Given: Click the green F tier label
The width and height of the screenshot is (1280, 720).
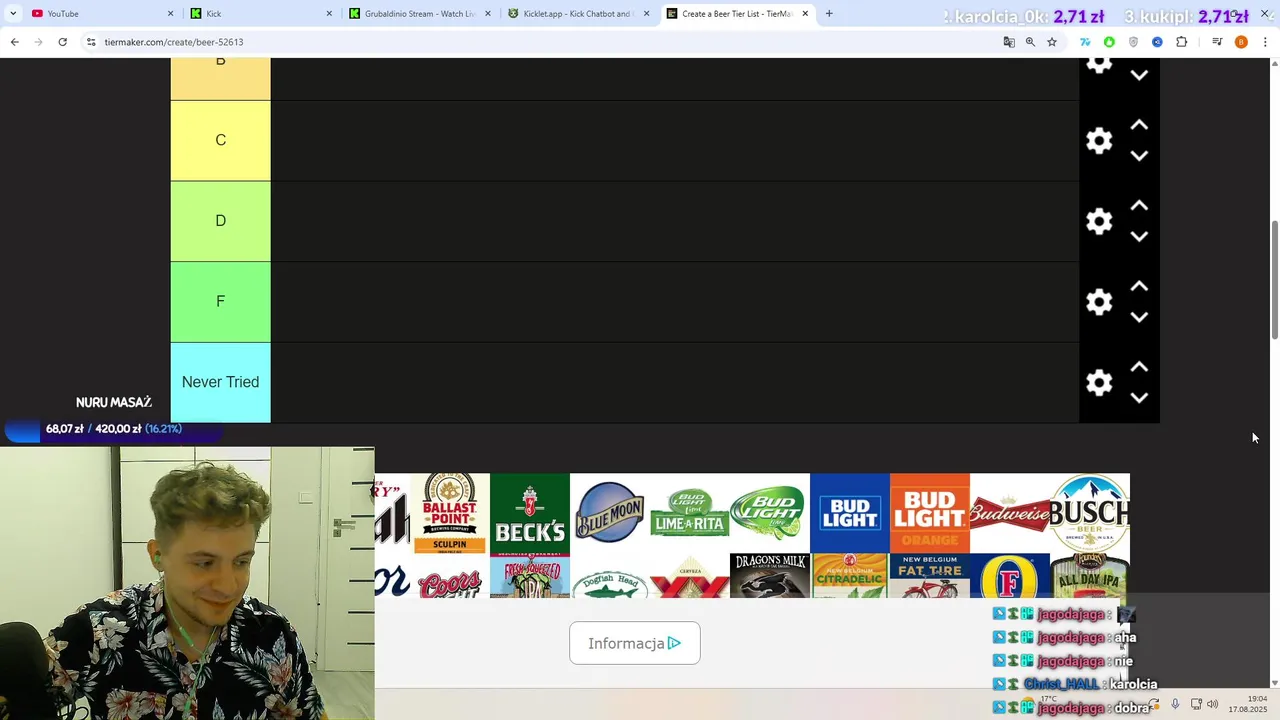Looking at the screenshot, I should point(220,302).
